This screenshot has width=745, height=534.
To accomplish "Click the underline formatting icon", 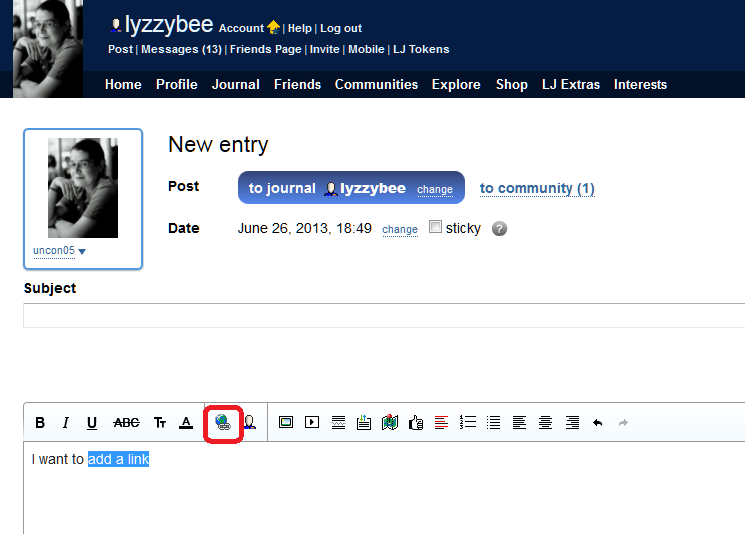I will point(92,423).
